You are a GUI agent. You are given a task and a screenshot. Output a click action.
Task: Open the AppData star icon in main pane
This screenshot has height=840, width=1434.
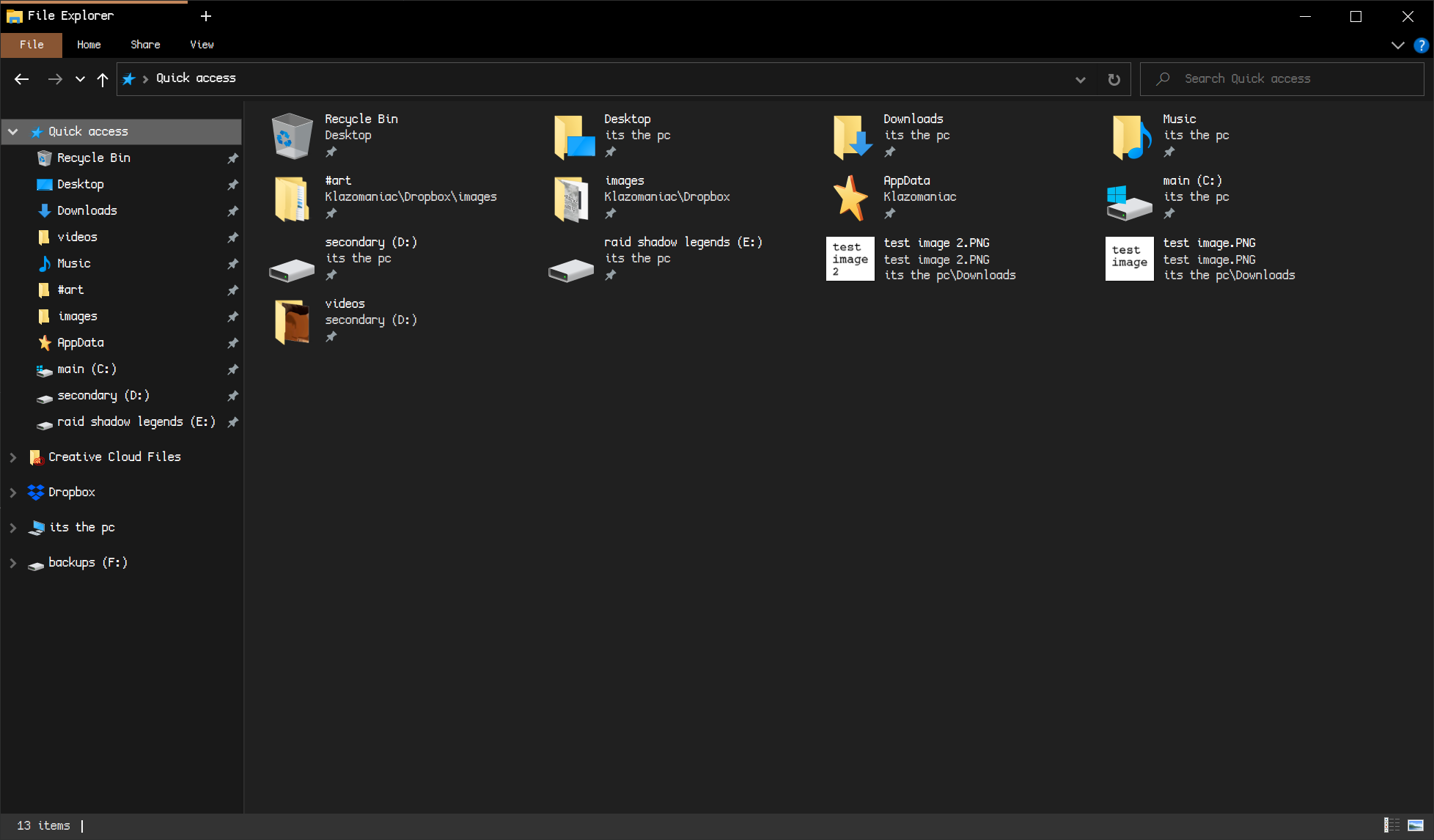tap(850, 198)
